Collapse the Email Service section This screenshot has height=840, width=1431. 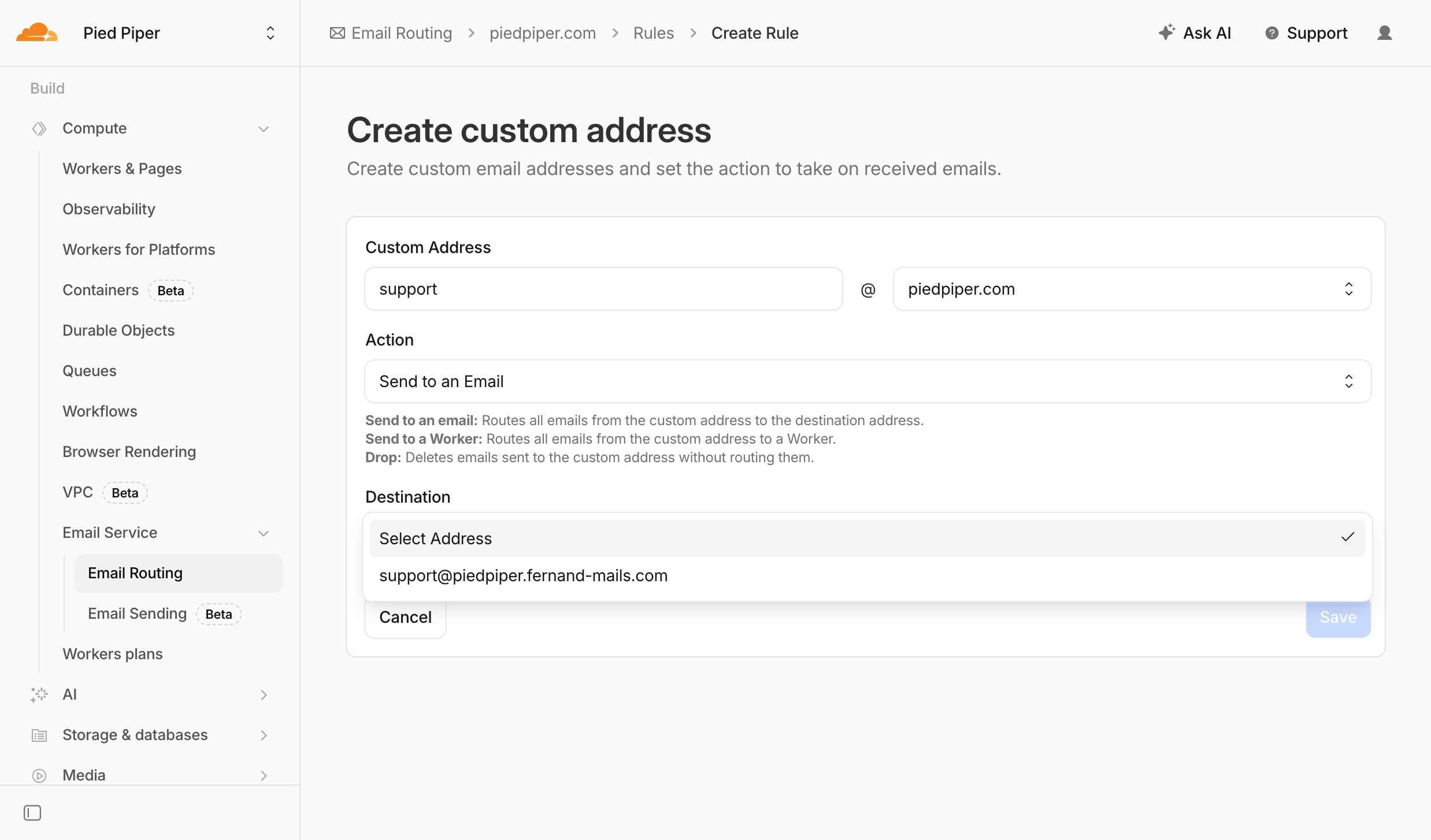(264, 533)
